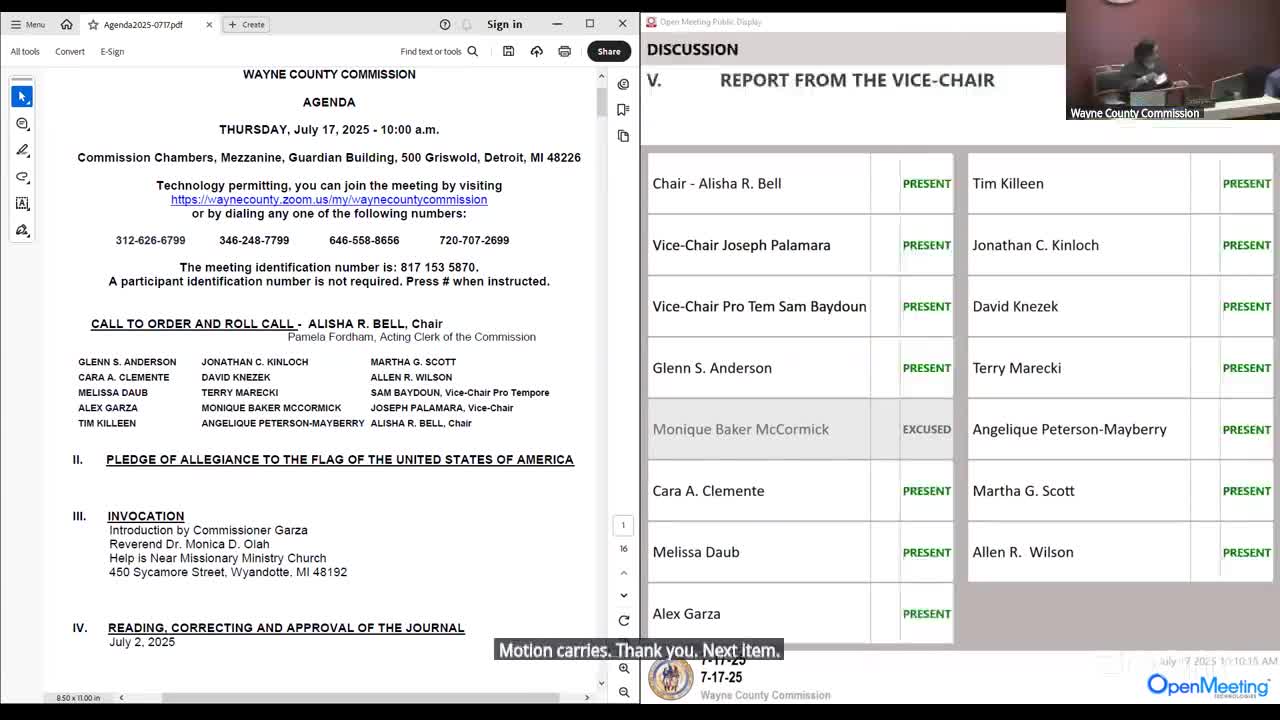Zoom in on the PDF page
1280x720 pixels.
(x=623, y=668)
